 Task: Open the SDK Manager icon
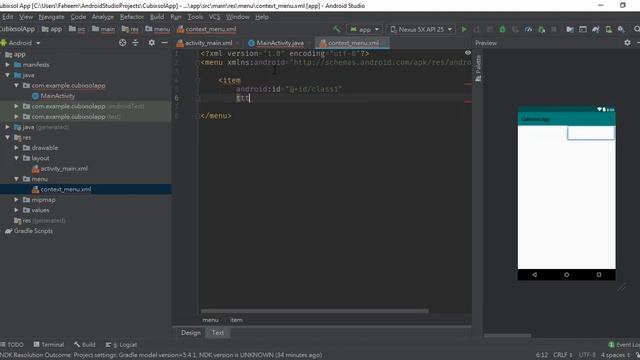click(621, 29)
